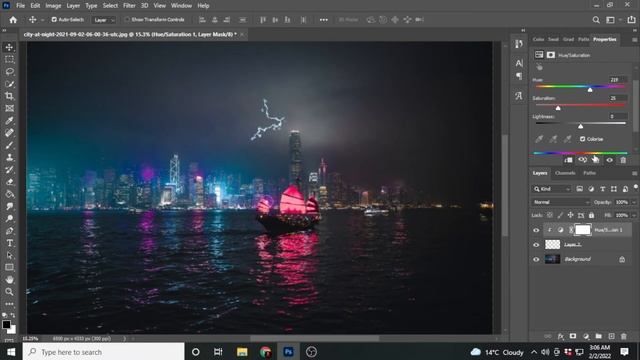640x360 pixels.
Task: Open the Normal blend mode dropdown
Action: [x=561, y=202]
